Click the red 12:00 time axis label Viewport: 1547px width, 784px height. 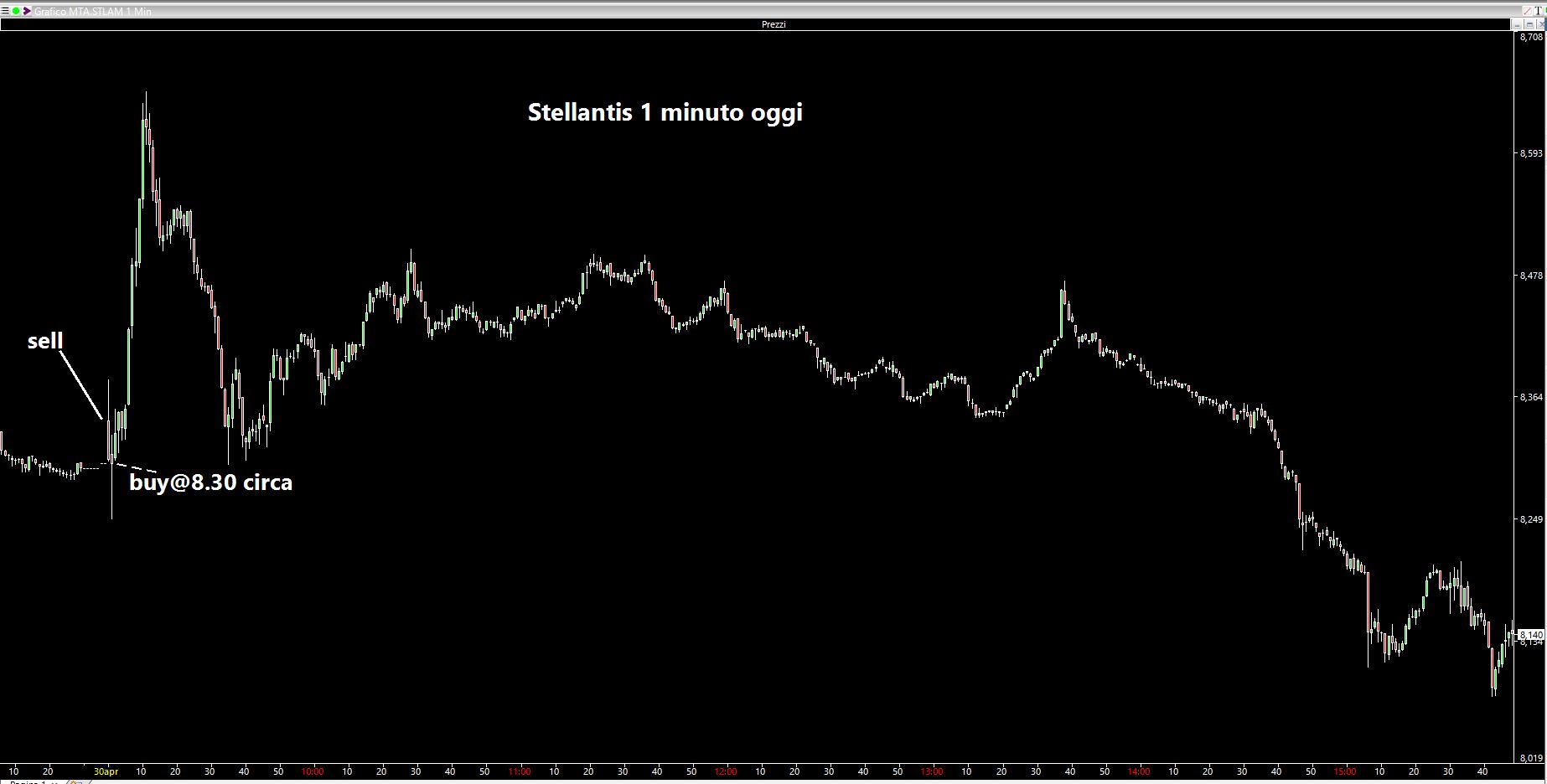pyautogui.click(x=726, y=771)
